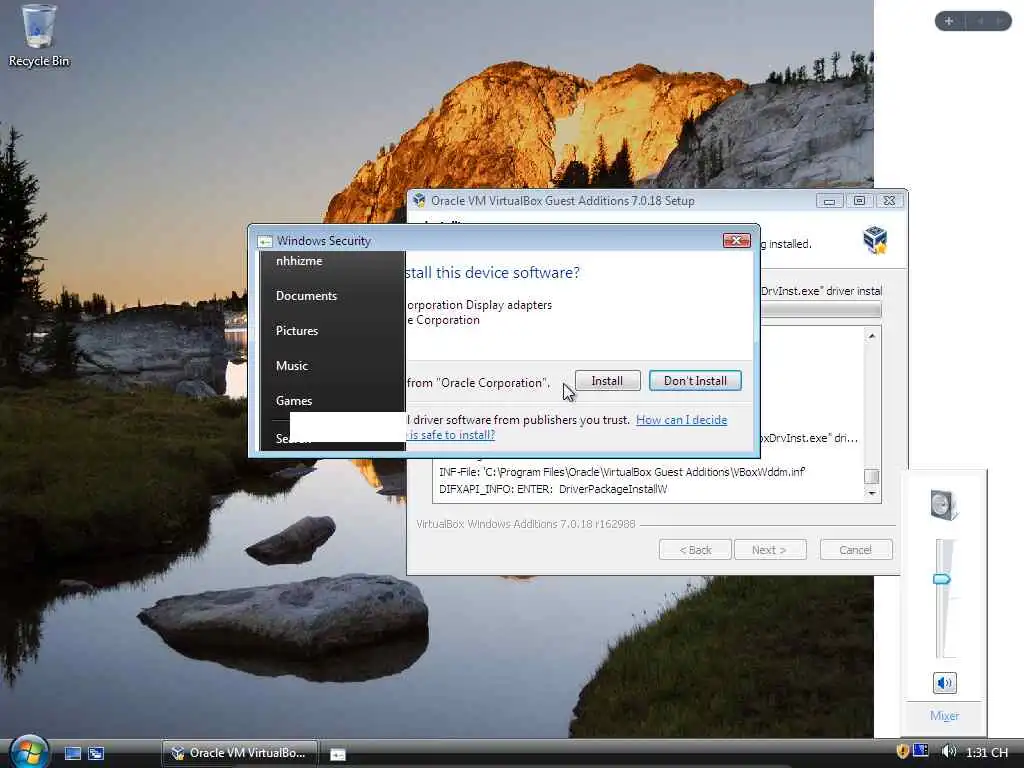Click Windows Security title bar icon
The height and width of the screenshot is (768, 1024).
264,241
